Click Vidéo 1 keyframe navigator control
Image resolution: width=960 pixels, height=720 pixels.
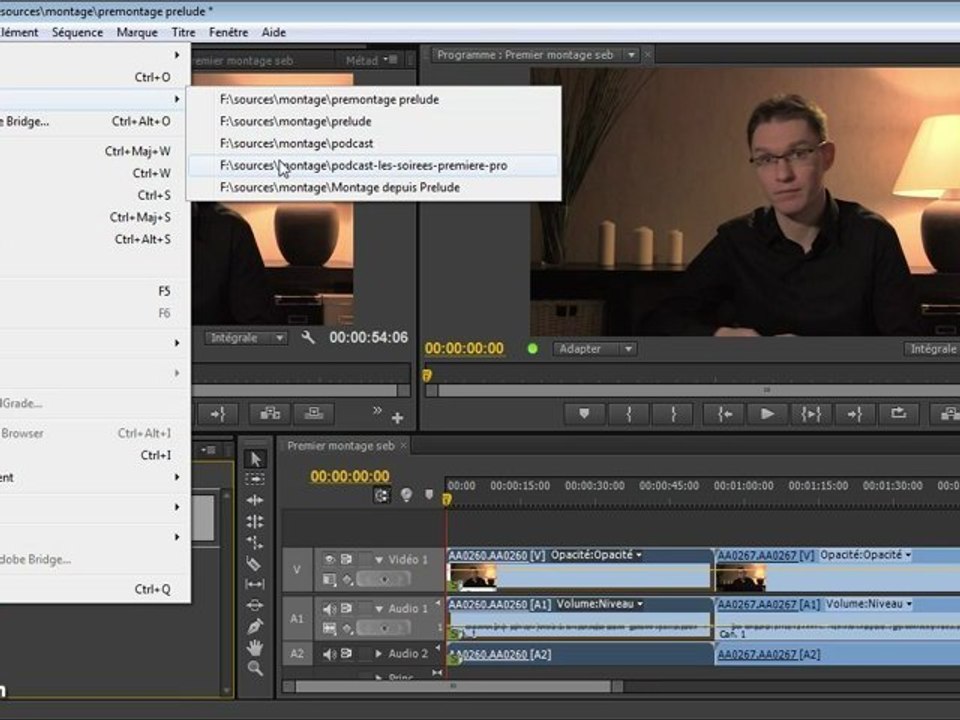click(x=384, y=579)
